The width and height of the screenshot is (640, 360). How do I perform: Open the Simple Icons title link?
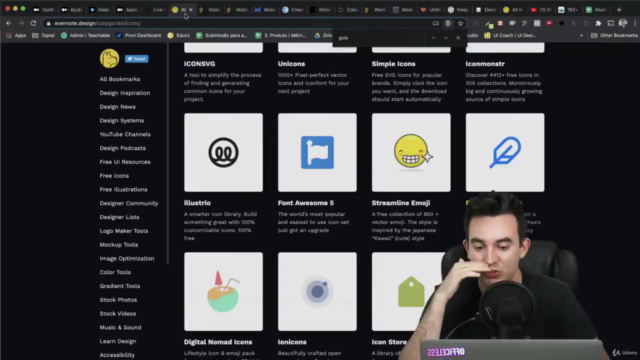pos(393,64)
